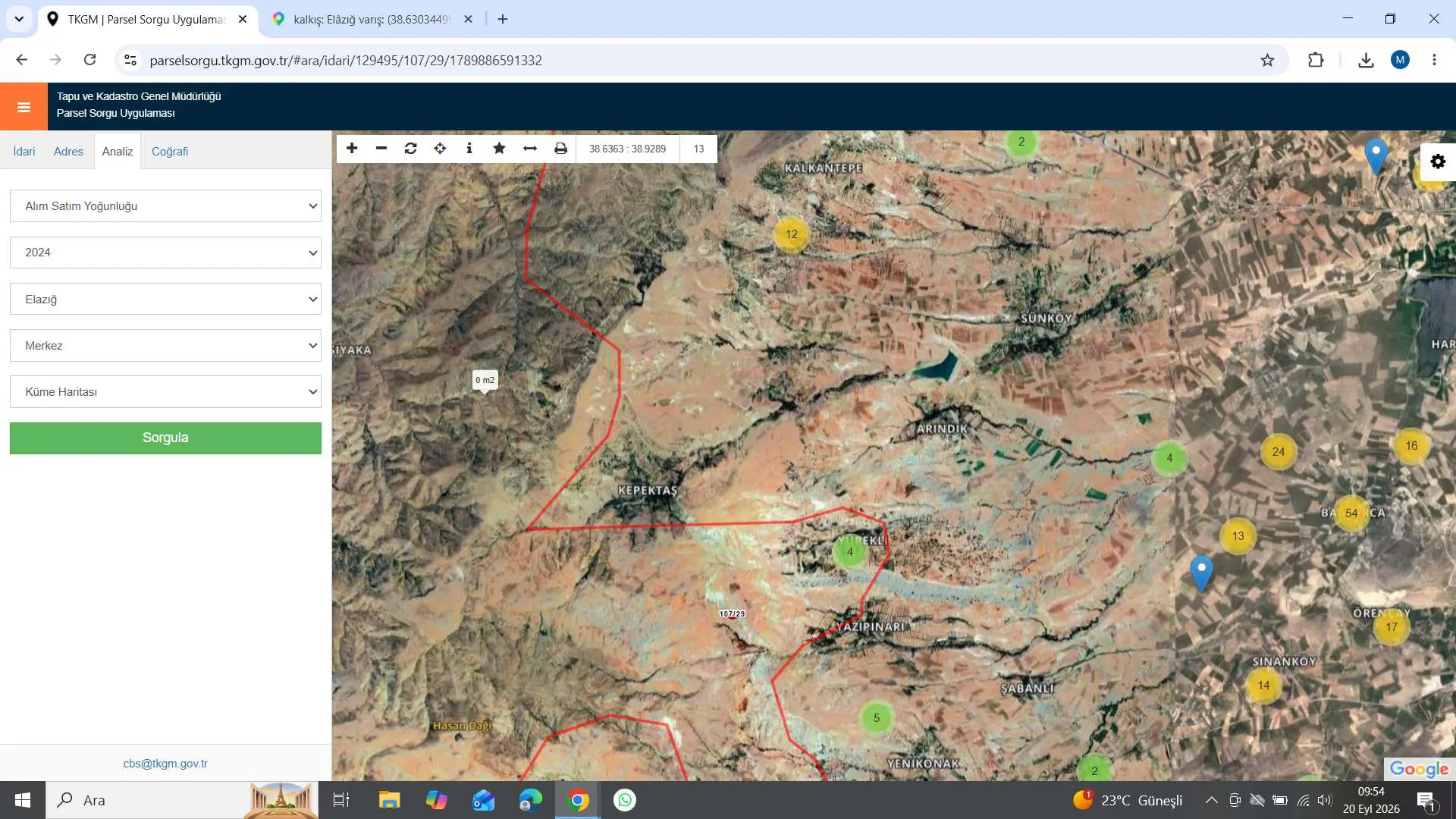Open the cbs@tkgm.gov.tr email link
The width and height of the screenshot is (1456, 819).
[x=165, y=764]
